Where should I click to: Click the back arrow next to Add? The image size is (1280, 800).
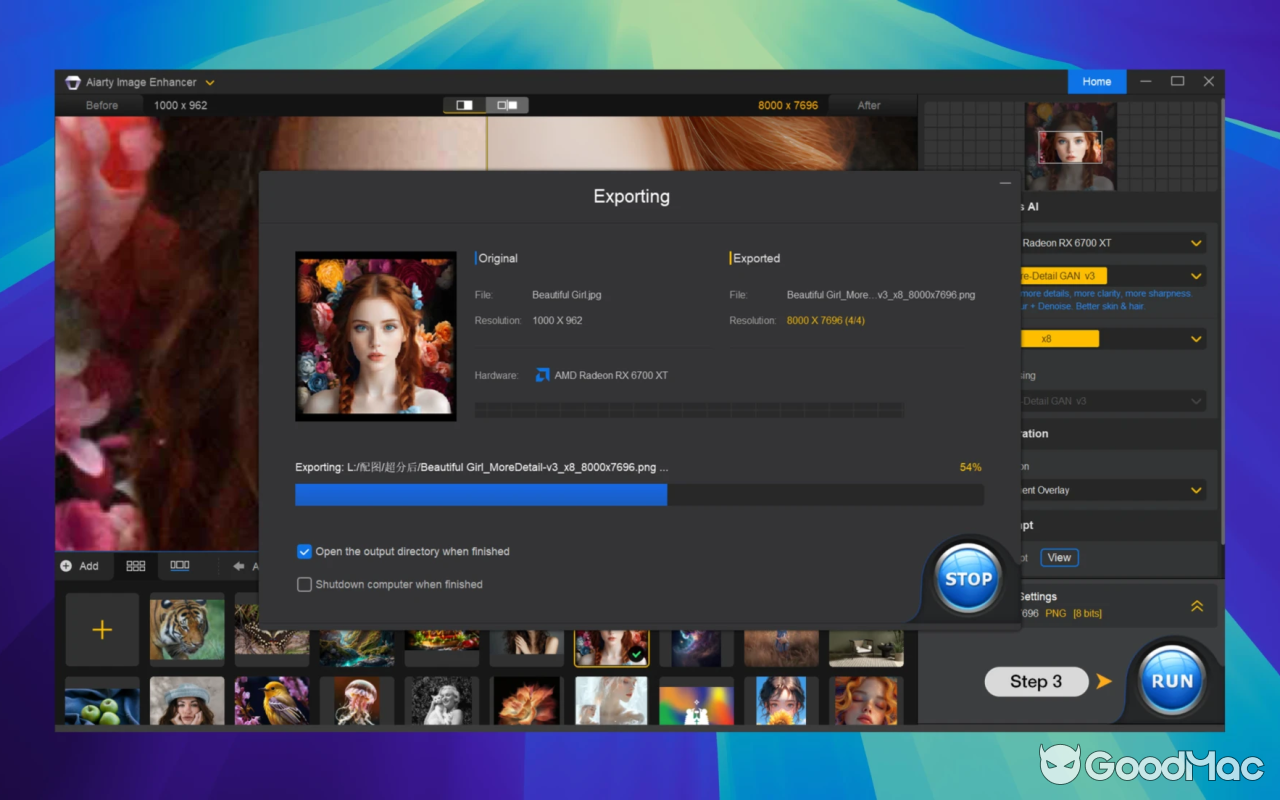(x=237, y=566)
